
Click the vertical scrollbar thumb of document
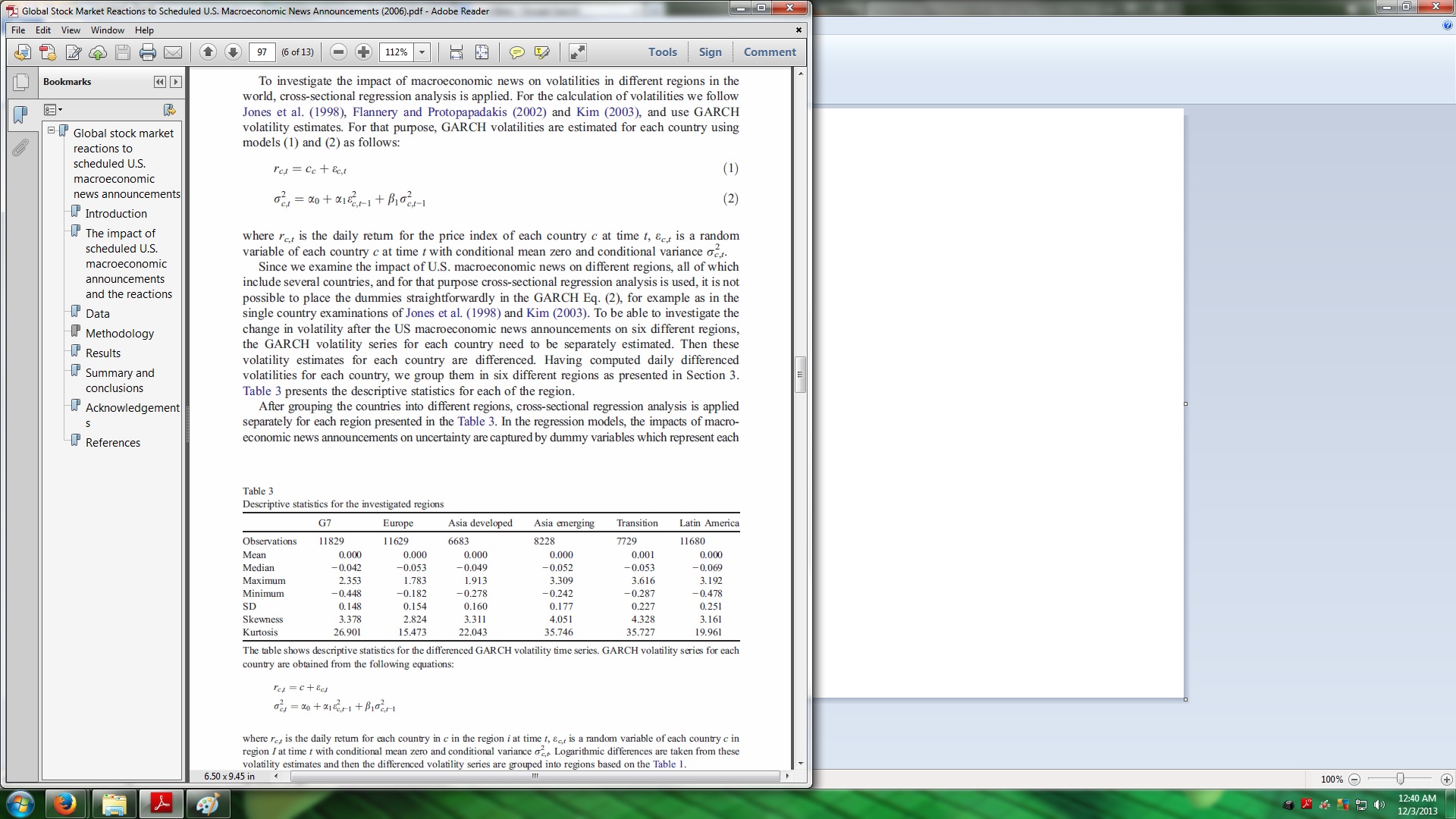pyautogui.click(x=800, y=375)
